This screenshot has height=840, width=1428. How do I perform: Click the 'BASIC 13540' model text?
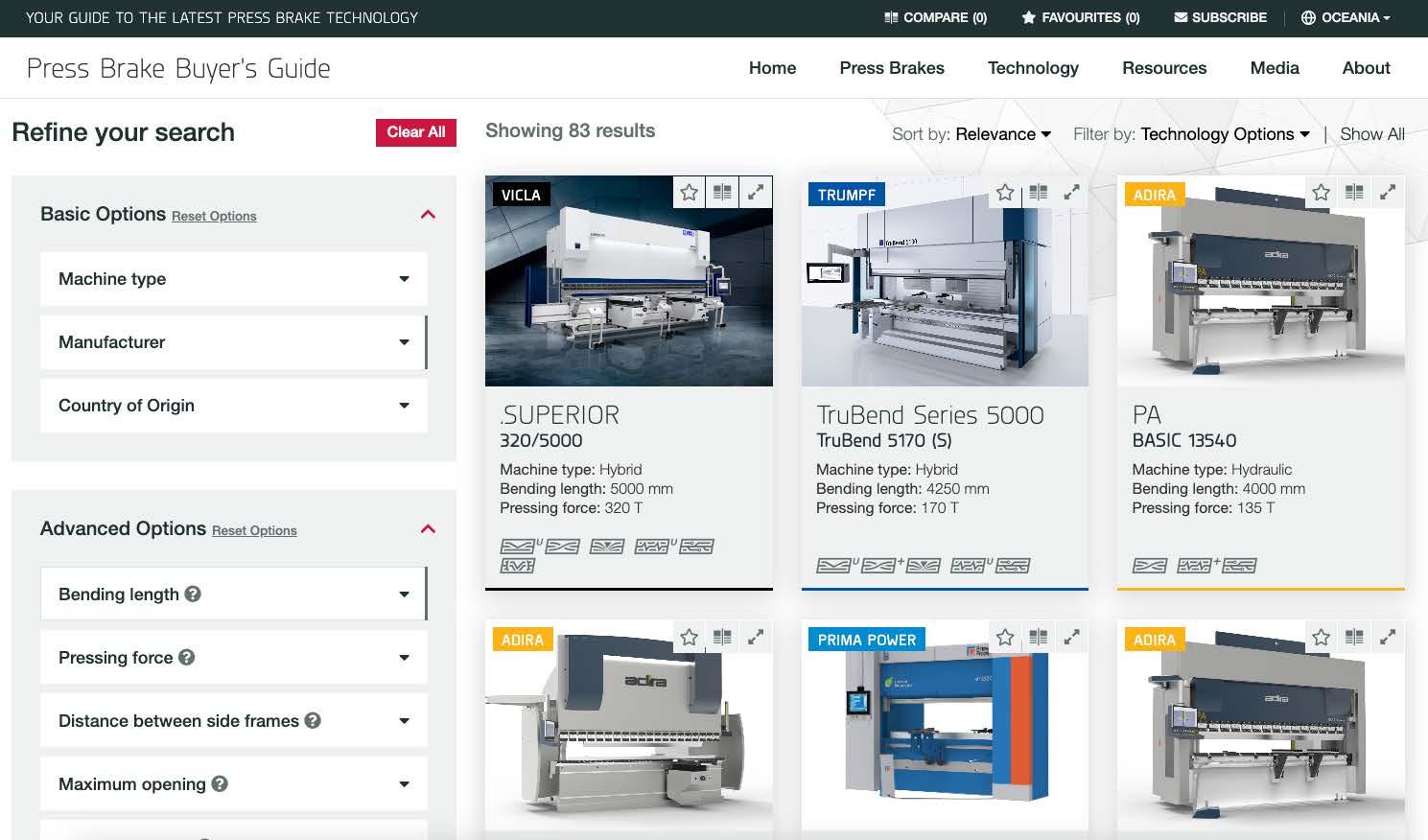[x=1184, y=441]
